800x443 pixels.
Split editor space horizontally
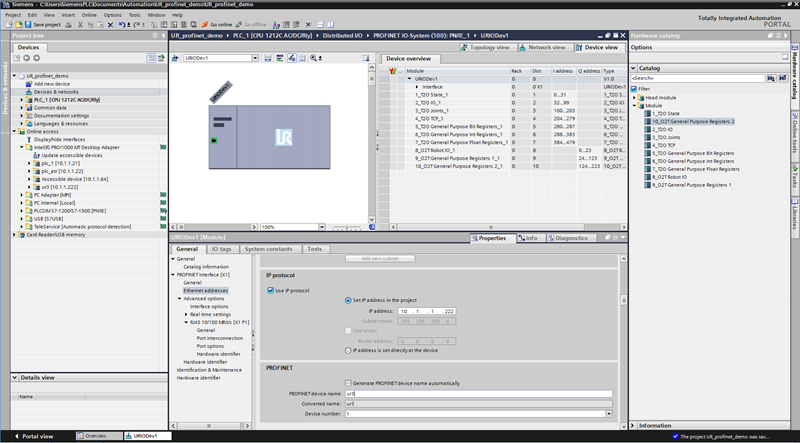(320, 24)
